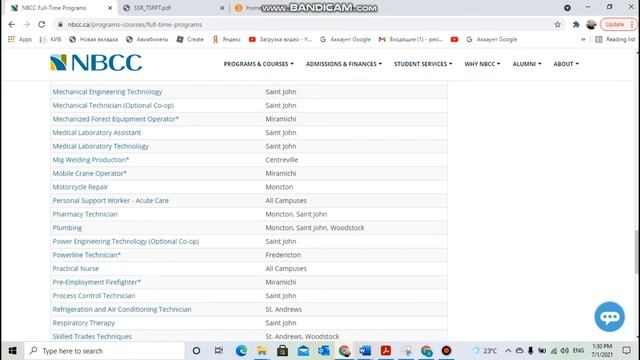
Task: Open the Яндекс bookmark
Action: pos(227,39)
